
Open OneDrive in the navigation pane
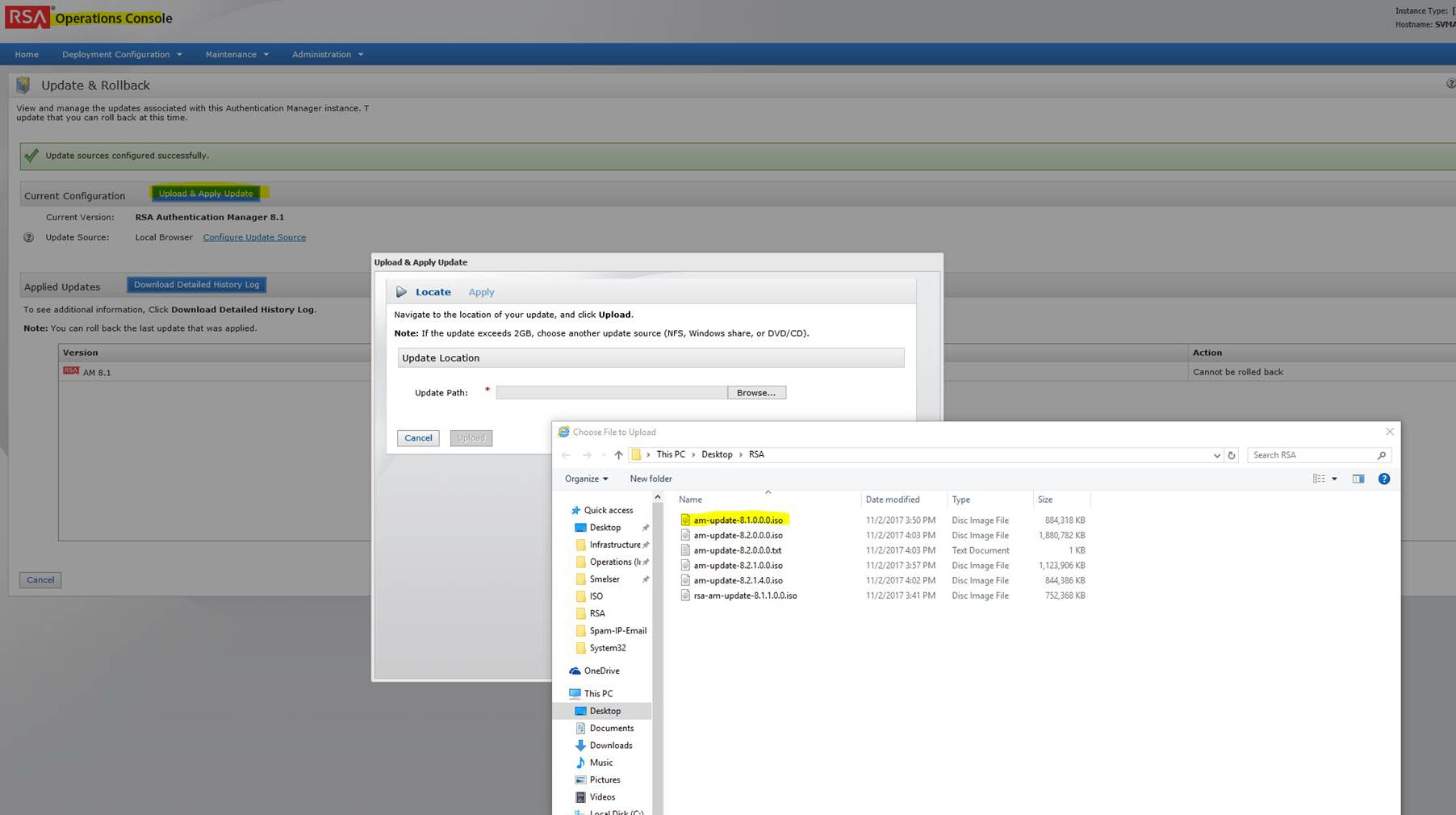[x=601, y=671]
